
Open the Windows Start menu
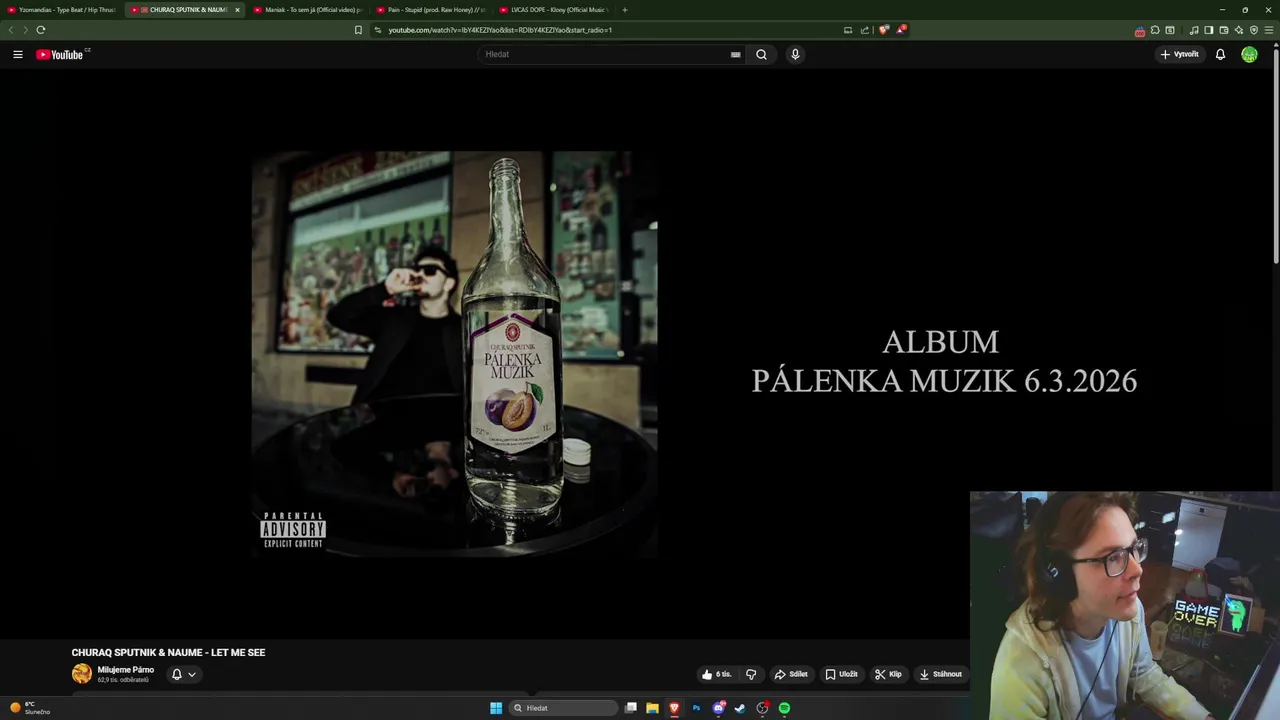point(496,708)
